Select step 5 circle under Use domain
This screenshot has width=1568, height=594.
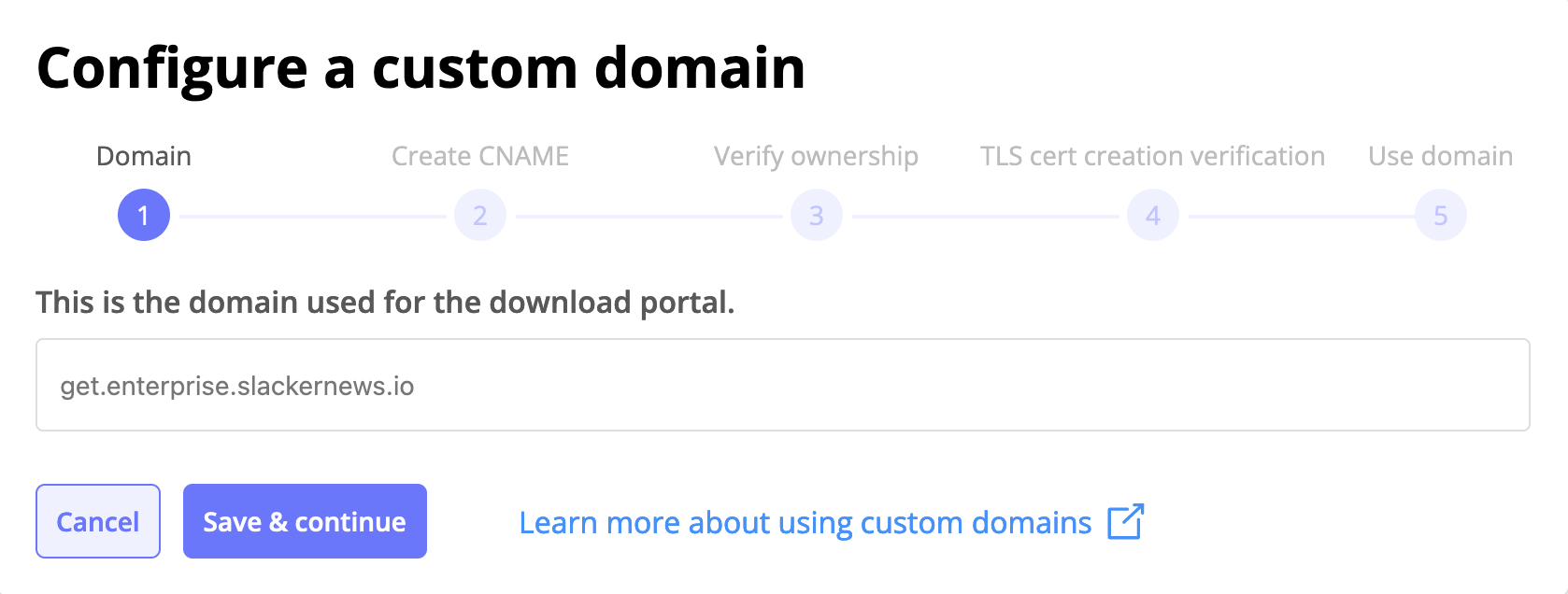tap(1440, 214)
